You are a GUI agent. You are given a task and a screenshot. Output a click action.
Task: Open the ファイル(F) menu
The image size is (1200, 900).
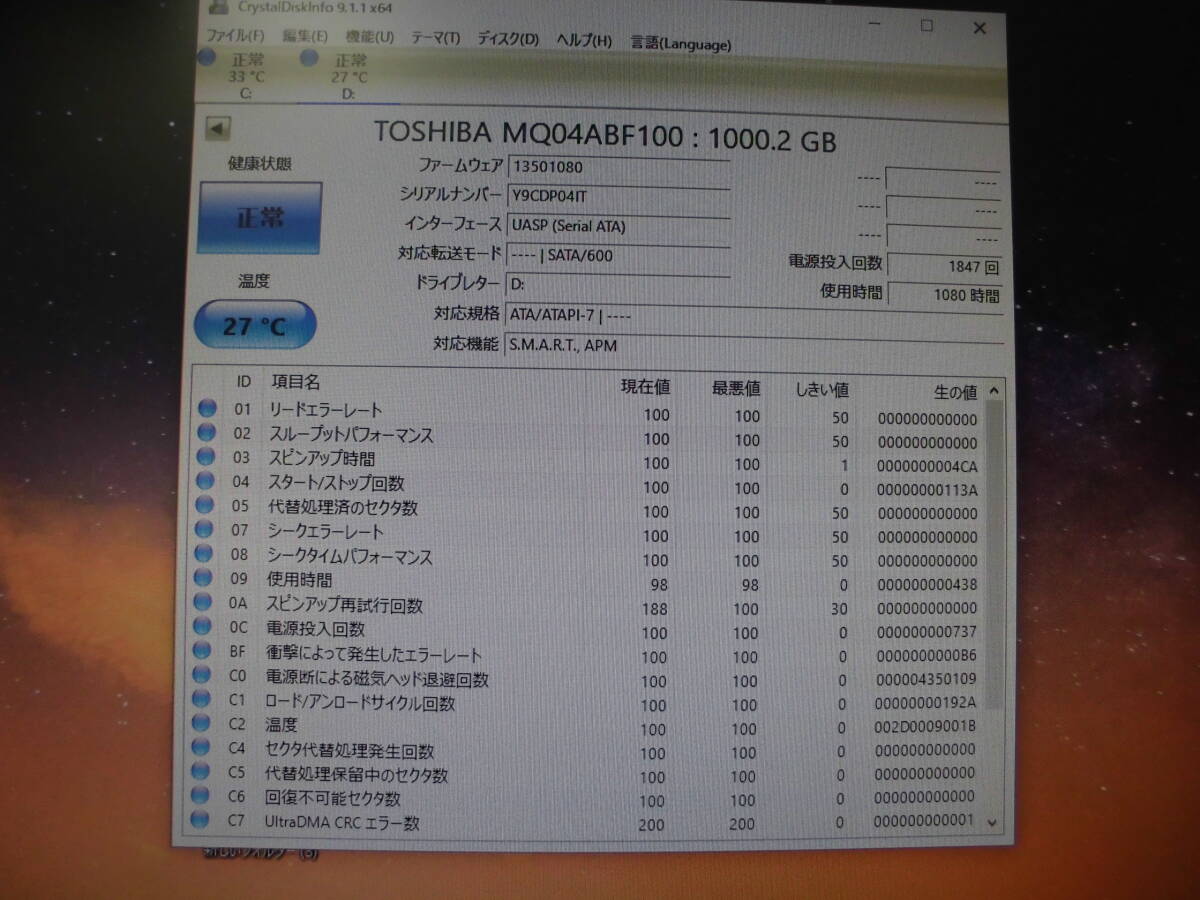point(234,37)
